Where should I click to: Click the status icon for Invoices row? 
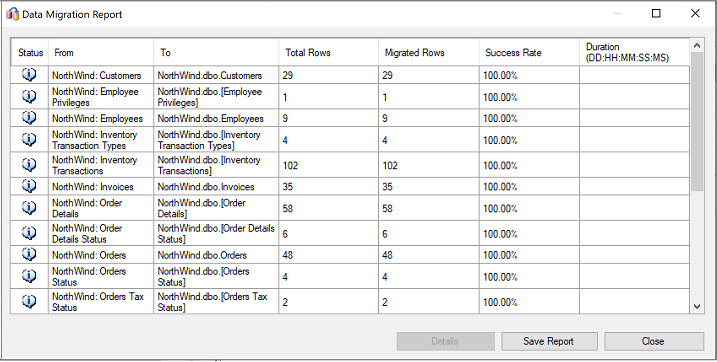pyautogui.click(x=29, y=186)
